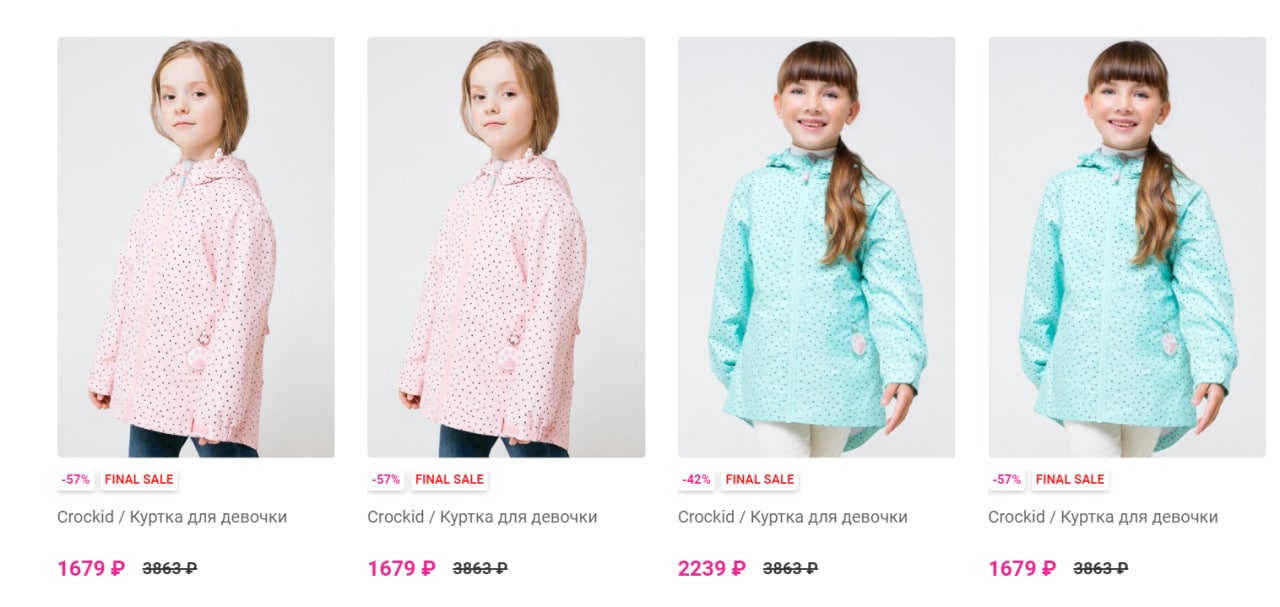Open second Crockid / Куртка для девочки title

(482, 517)
